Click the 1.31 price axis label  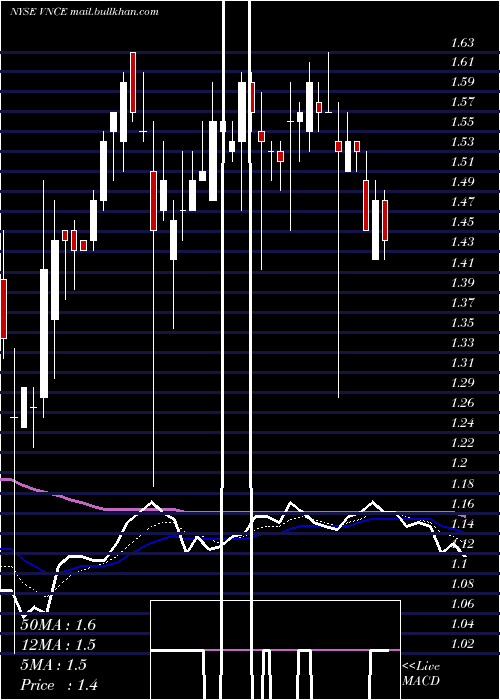click(462, 362)
